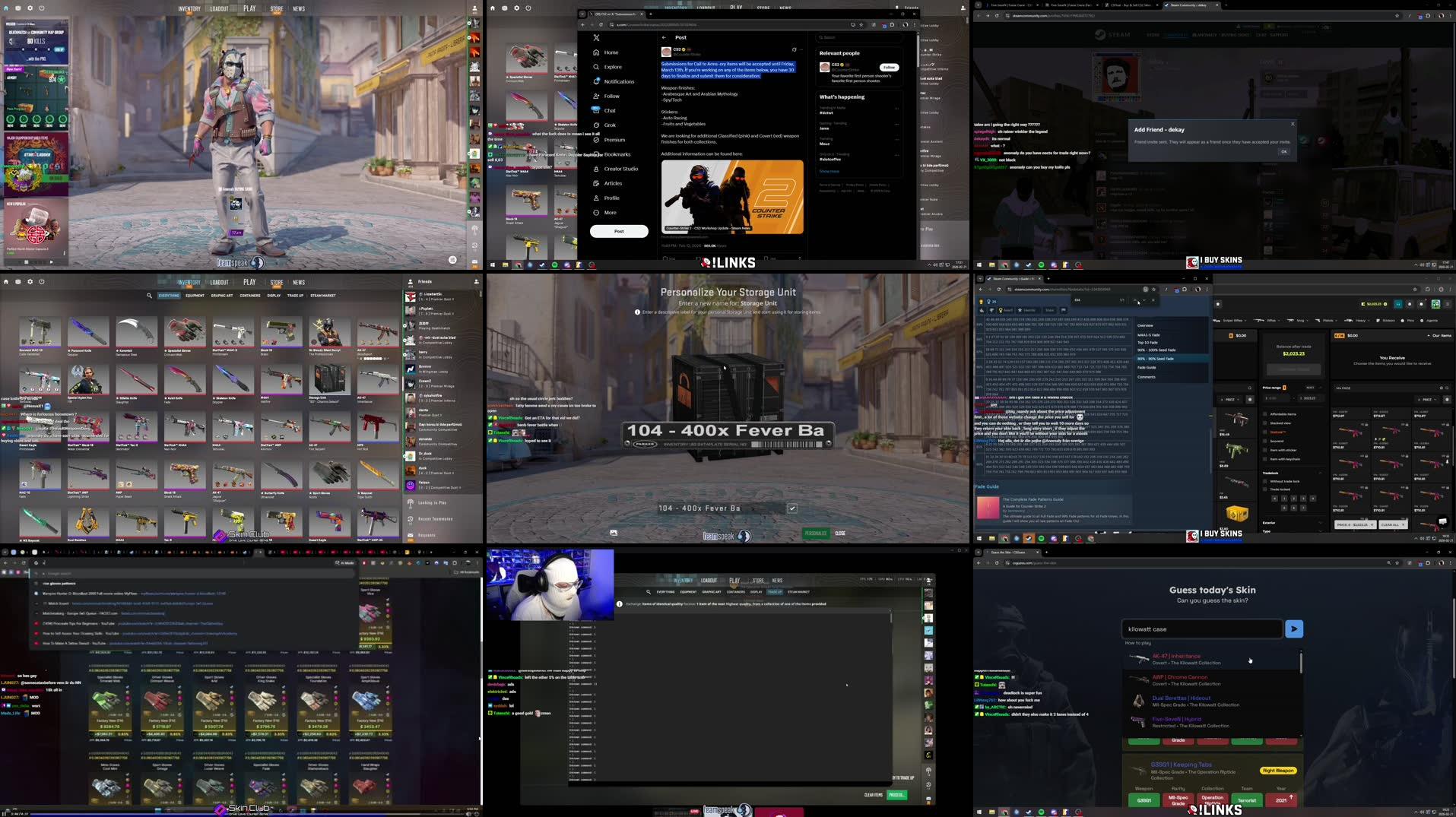Check the Souvenir filter checkbox
Screen dimensions: 1456x817
[1265, 441]
